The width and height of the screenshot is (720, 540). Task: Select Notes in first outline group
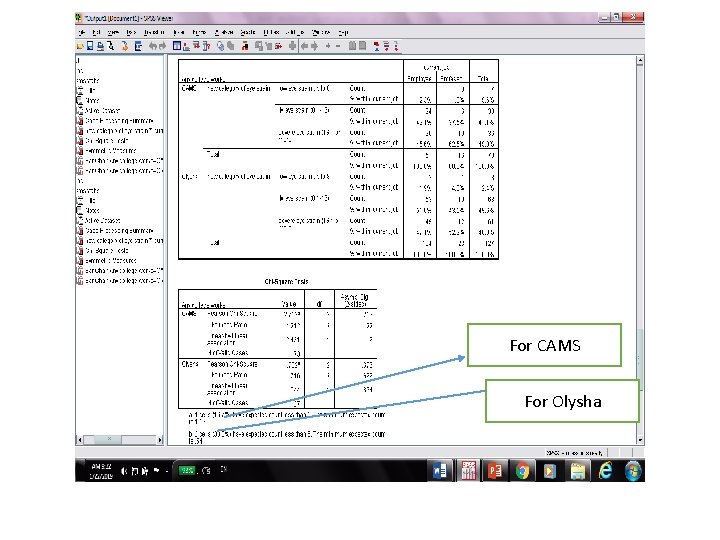(x=92, y=100)
